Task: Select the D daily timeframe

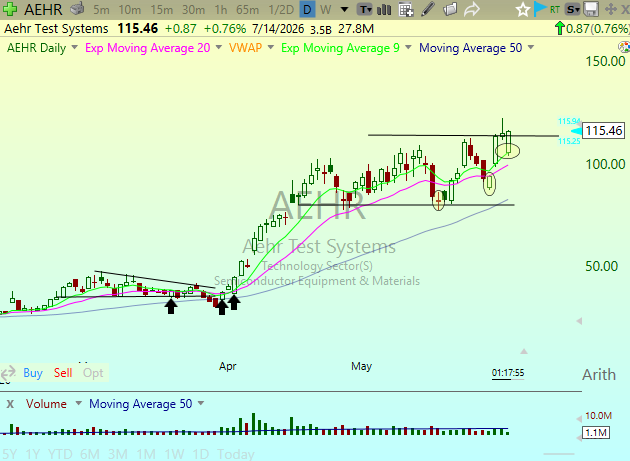Action: point(307,9)
